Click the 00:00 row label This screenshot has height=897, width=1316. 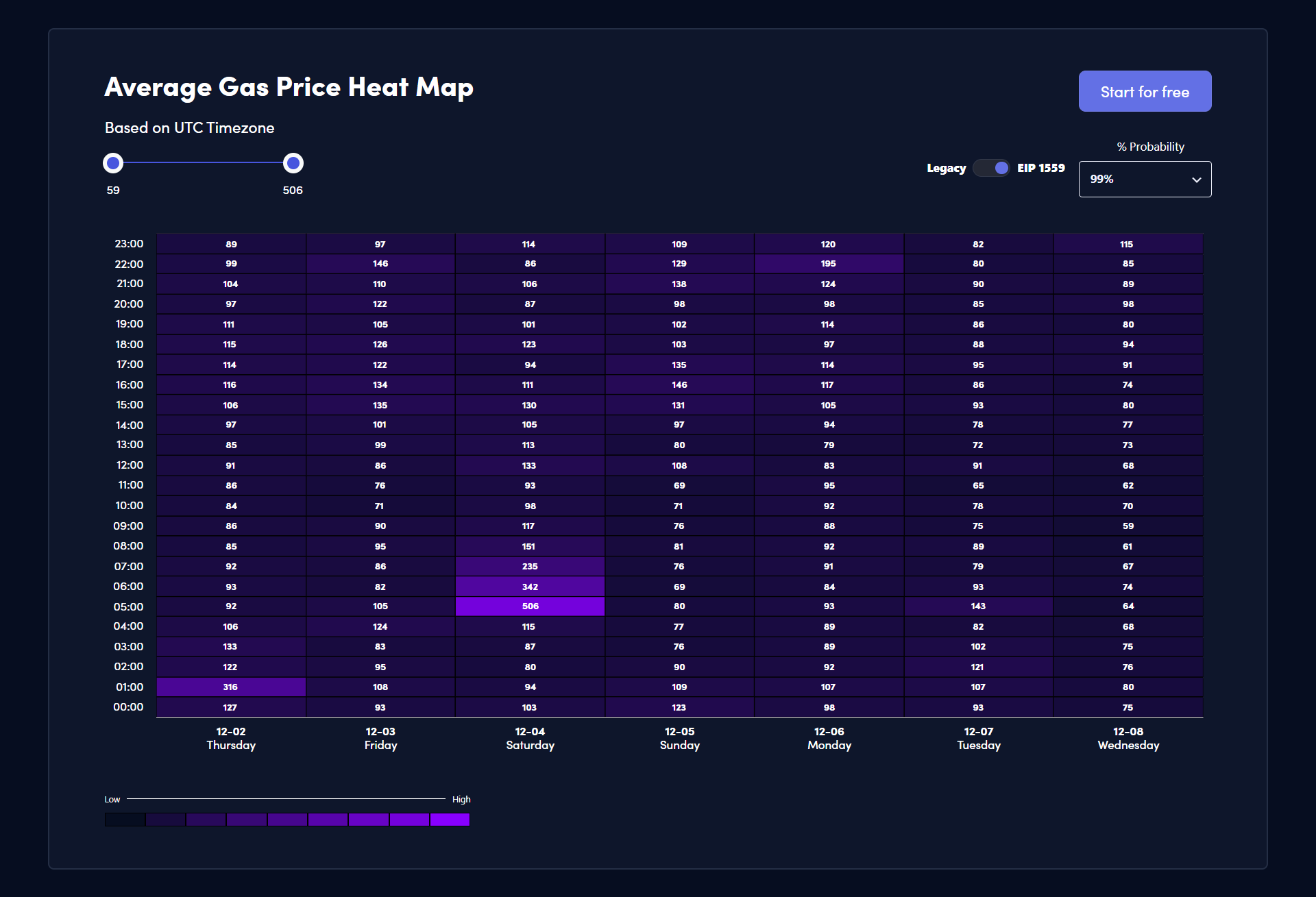pos(128,707)
